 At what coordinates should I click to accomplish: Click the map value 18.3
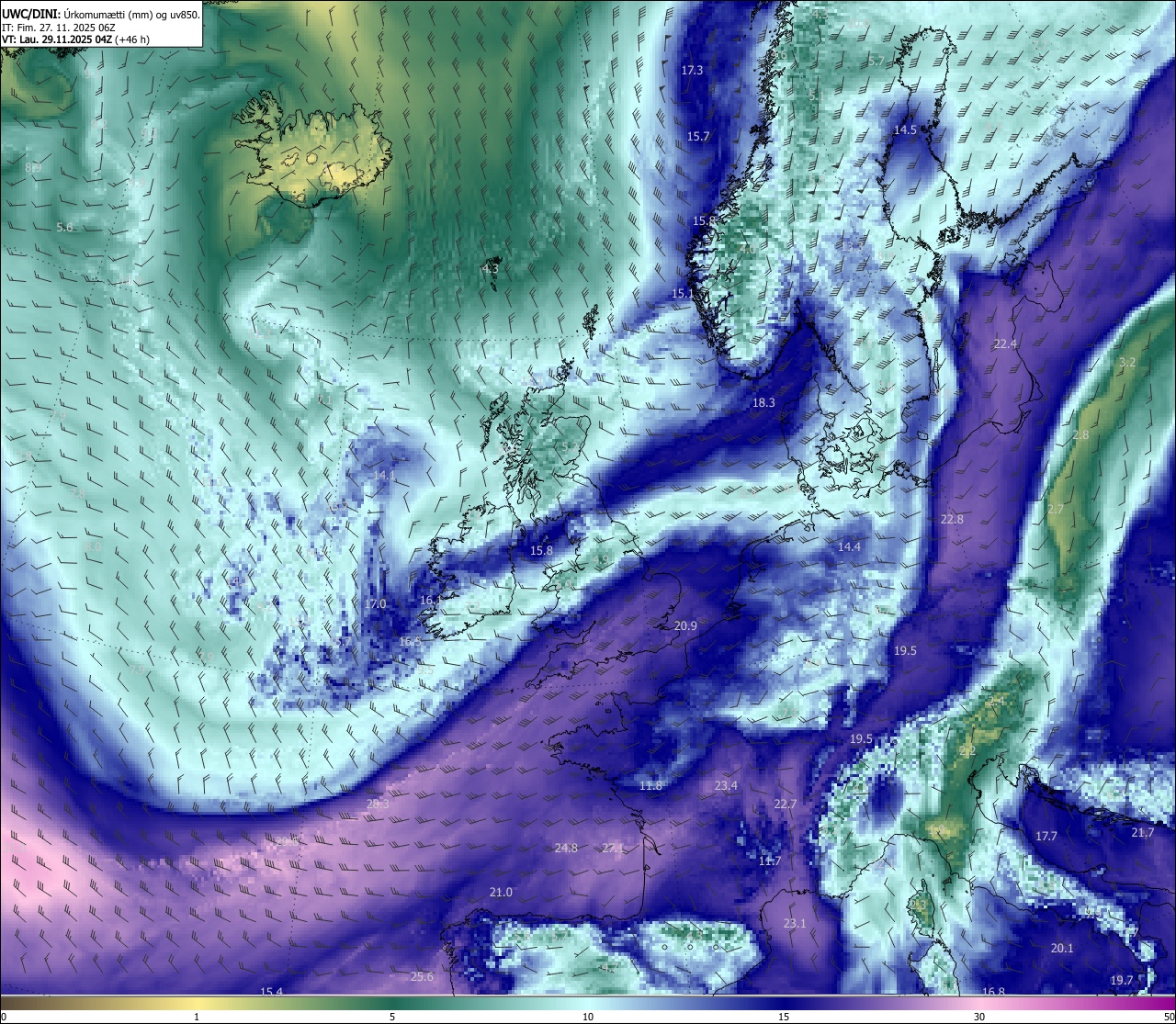tap(763, 403)
